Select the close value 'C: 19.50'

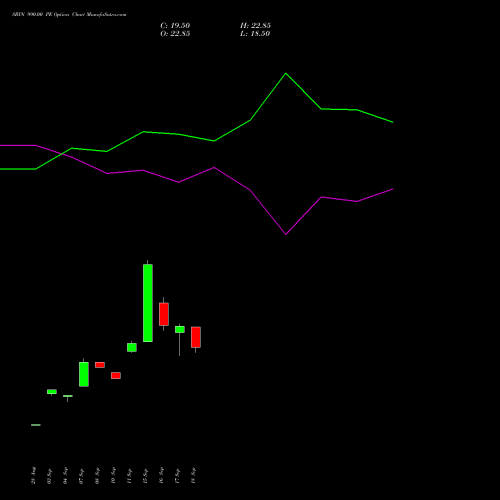[175, 26]
